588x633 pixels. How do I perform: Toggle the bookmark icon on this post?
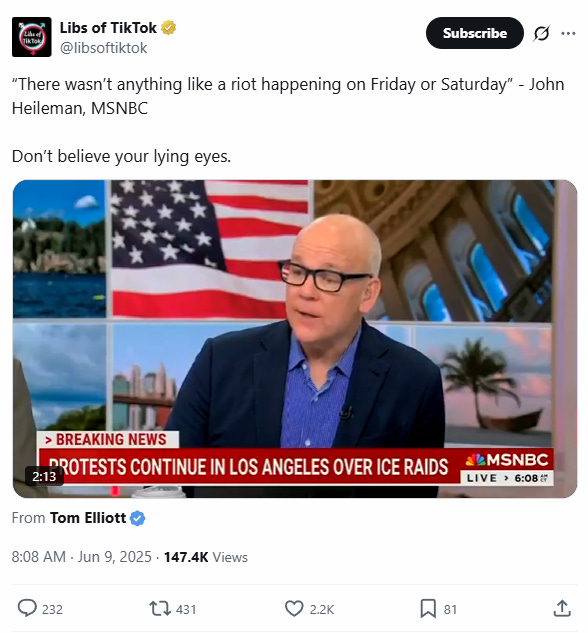[x=428, y=608]
